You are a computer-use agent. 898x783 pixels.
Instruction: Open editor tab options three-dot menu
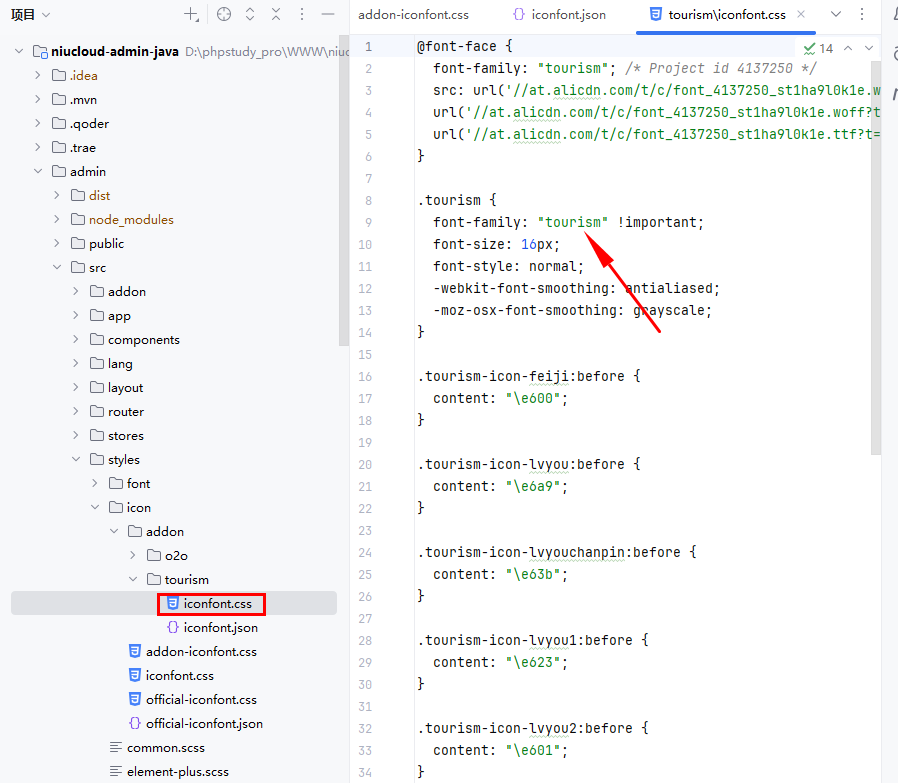[x=862, y=14]
